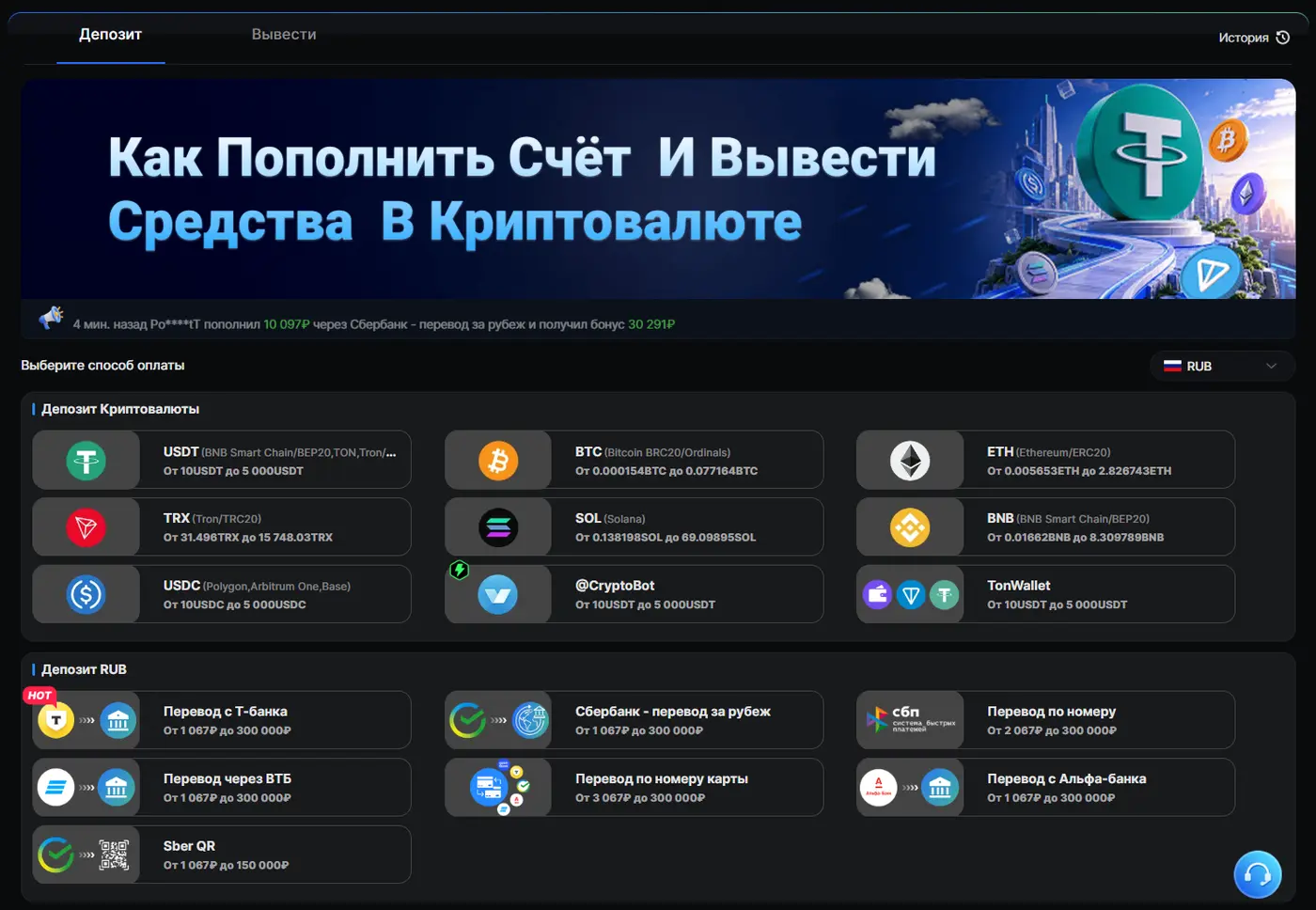The height and width of the screenshot is (910, 1316).
Task: Choose TRX Tron/TRC20 deposit method
Action: click(x=222, y=527)
